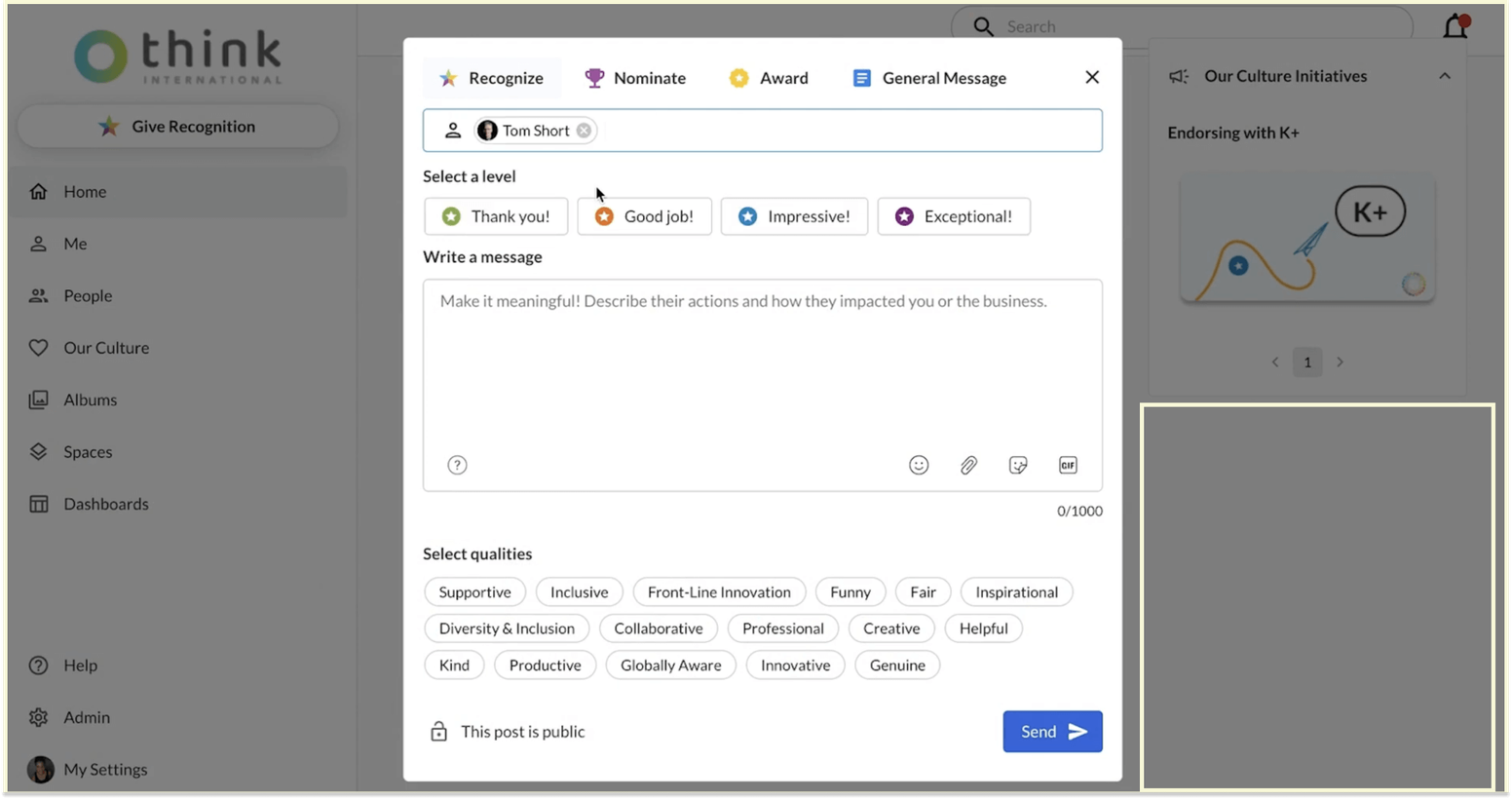Go to previous initiatives page arrow
Screen dimensions: 1512x799
[x=1275, y=362]
